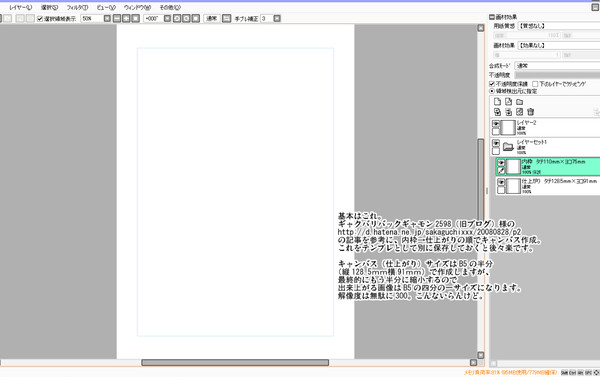
Task: Hide the 内枠 layer eye toggle
Action: (501, 163)
